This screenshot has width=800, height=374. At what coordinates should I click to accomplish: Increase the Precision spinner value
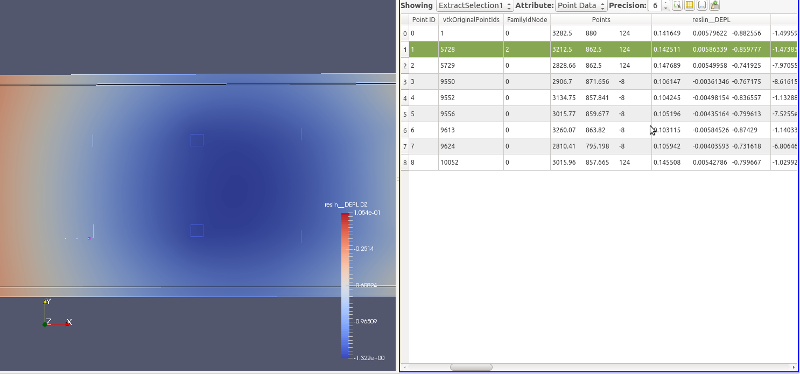click(665, 3)
